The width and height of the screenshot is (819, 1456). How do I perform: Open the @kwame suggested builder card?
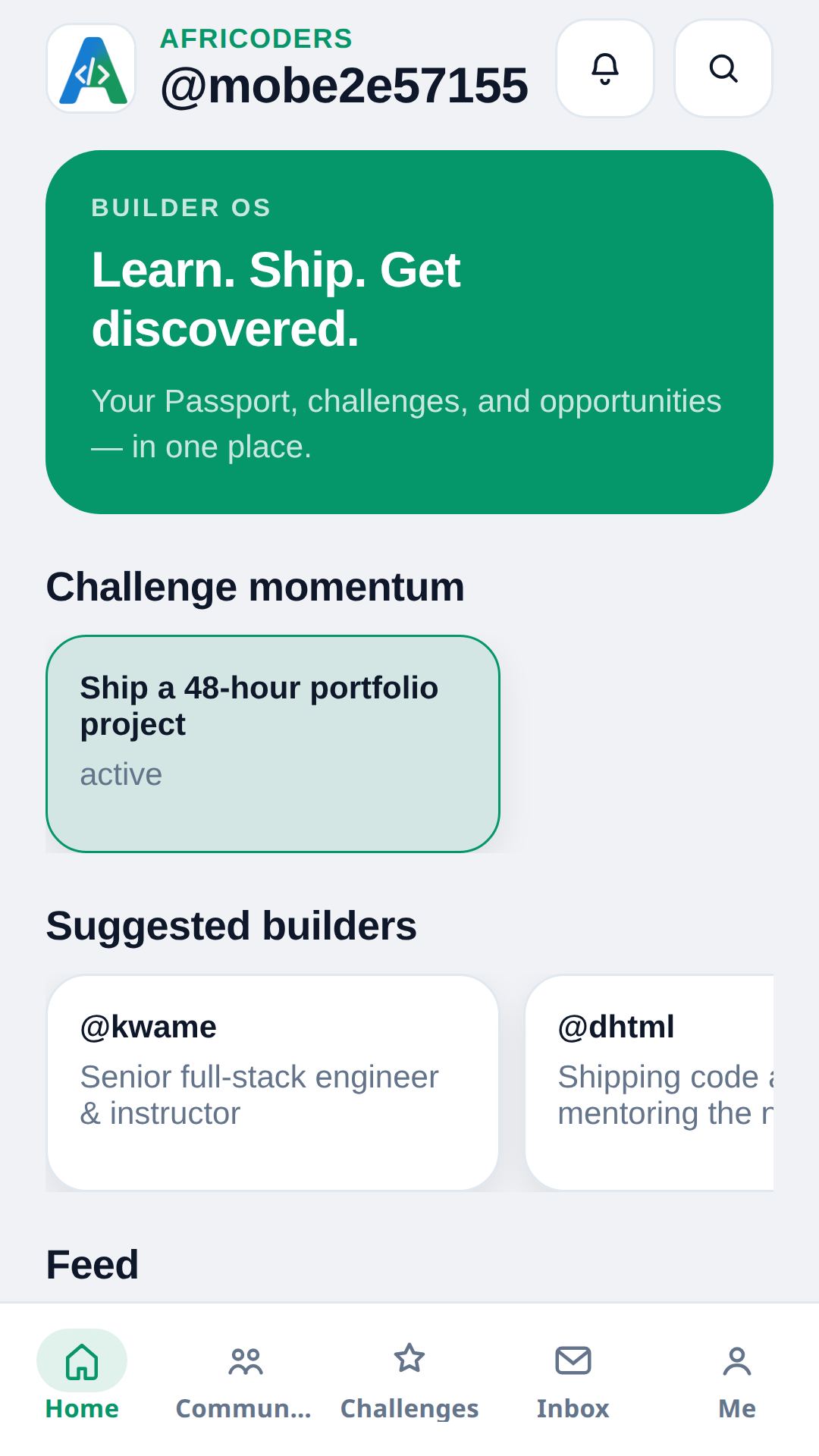273,1083
